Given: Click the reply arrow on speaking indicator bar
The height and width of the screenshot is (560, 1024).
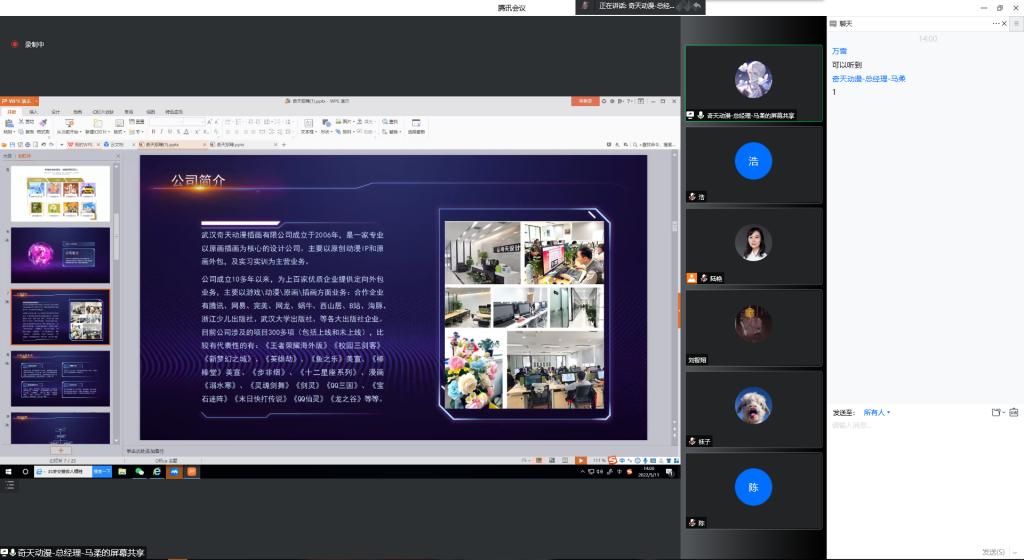Looking at the screenshot, I should coord(697,6).
